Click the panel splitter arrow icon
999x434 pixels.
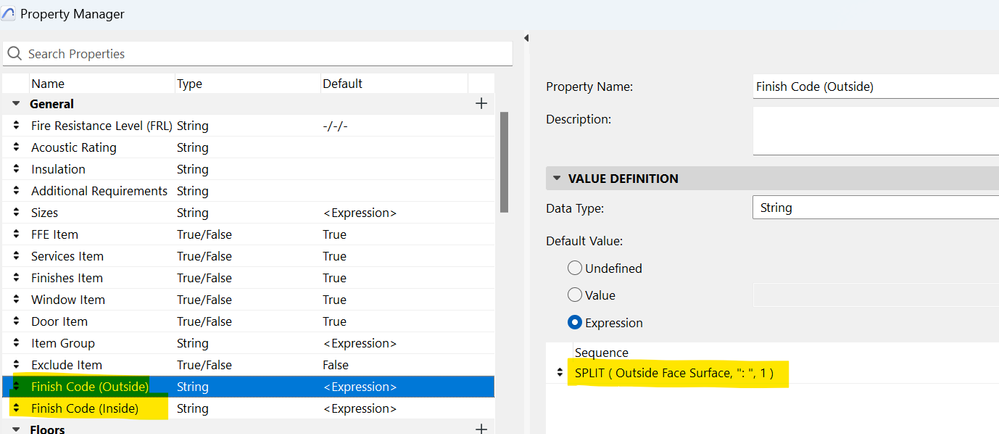[x=527, y=38]
